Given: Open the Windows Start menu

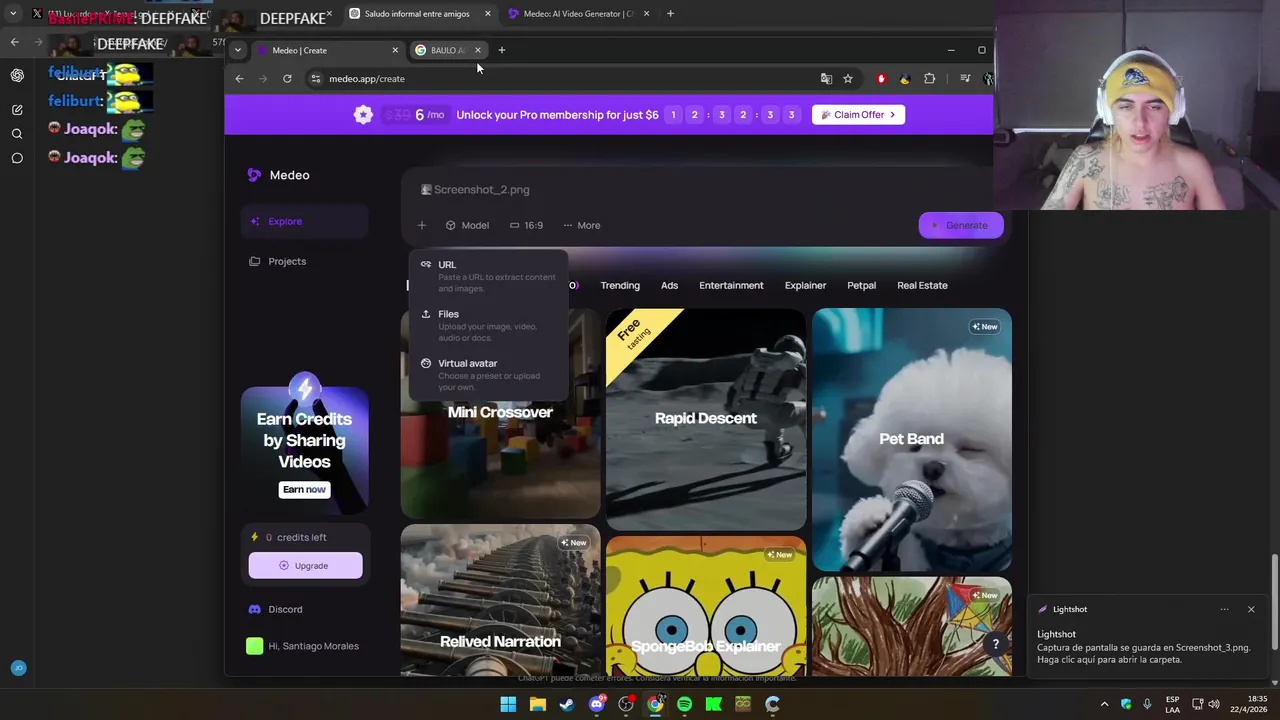Looking at the screenshot, I should [x=508, y=704].
